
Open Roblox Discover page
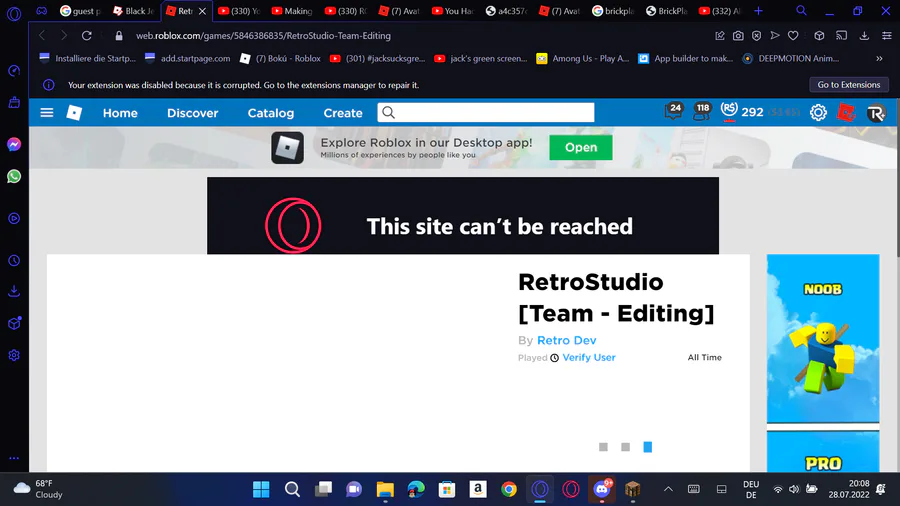pyautogui.click(x=192, y=113)
